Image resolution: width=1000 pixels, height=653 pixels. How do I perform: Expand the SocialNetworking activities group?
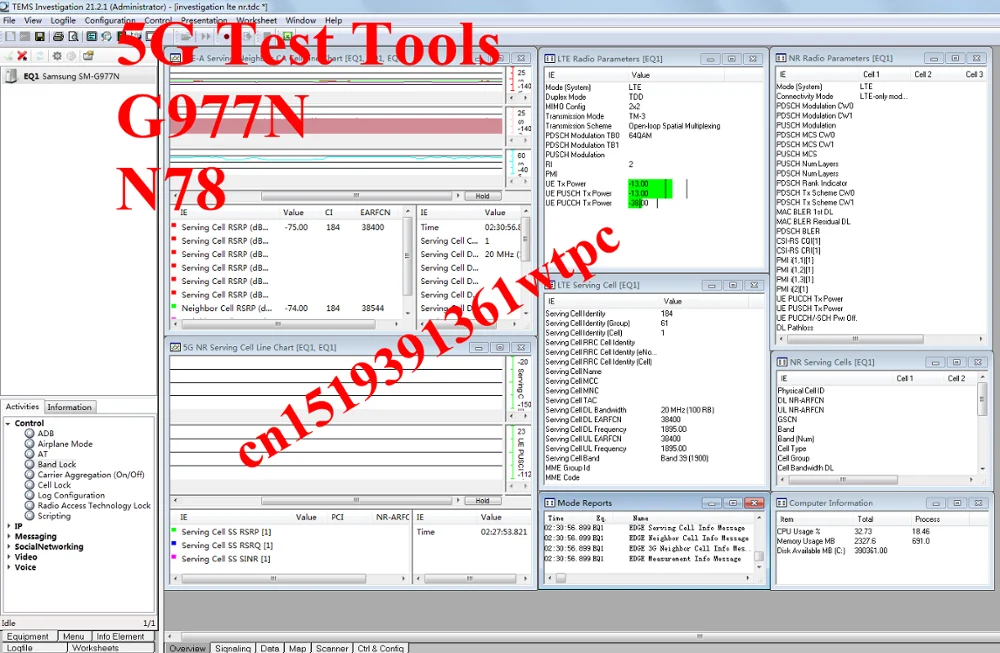(x=8, y=547)
